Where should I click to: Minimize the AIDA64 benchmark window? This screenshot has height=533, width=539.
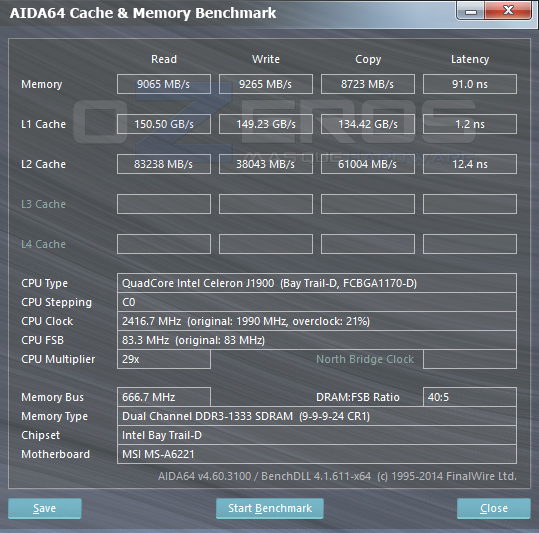tap(471, 11)
